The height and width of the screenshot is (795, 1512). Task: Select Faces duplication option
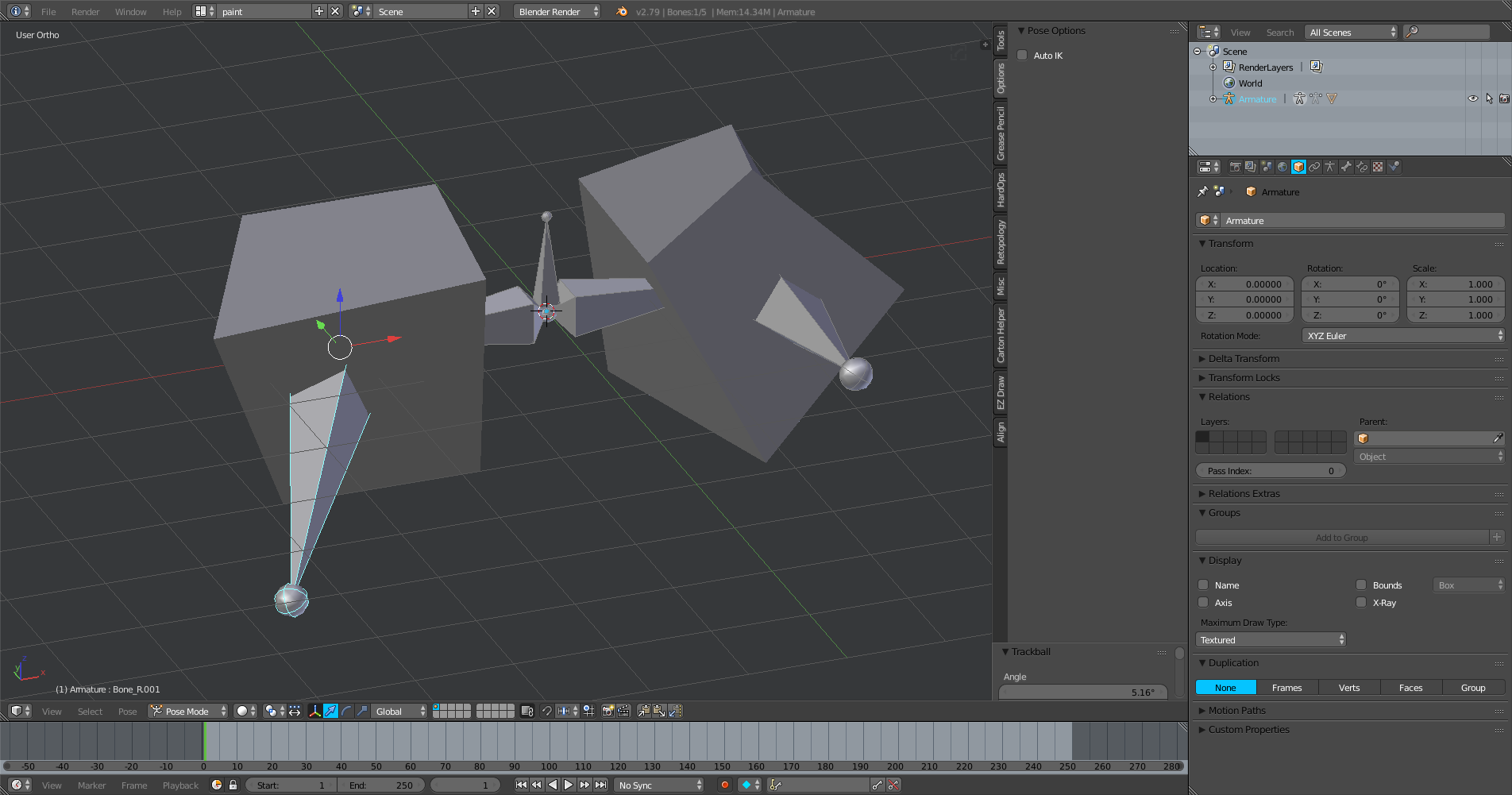(1411, 688)
